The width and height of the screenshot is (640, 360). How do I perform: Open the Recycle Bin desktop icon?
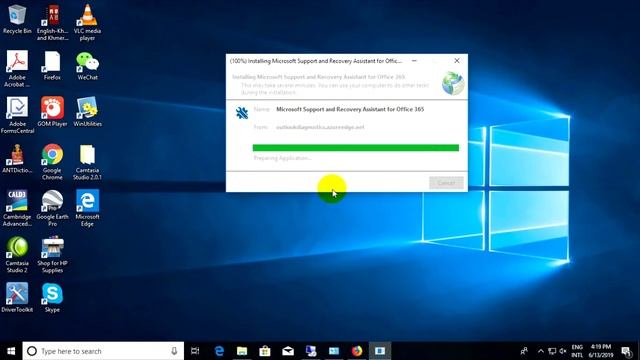click(x=17, y=19)
